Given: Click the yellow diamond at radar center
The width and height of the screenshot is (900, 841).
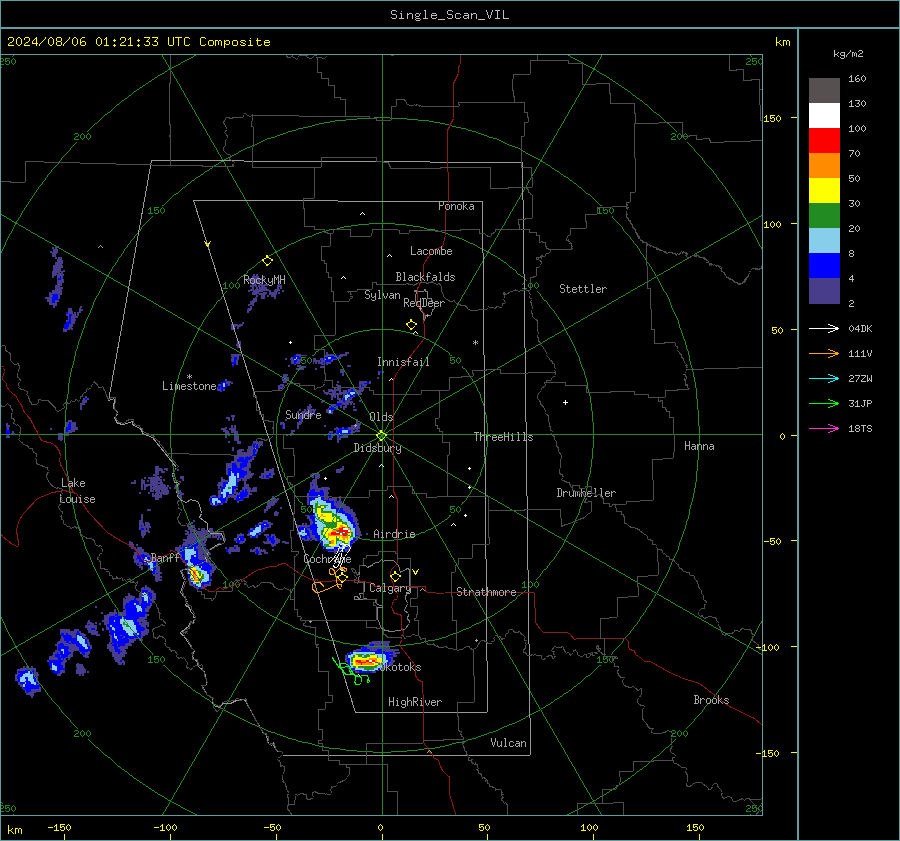Looking at the screenshot, I should coord(382,435).
